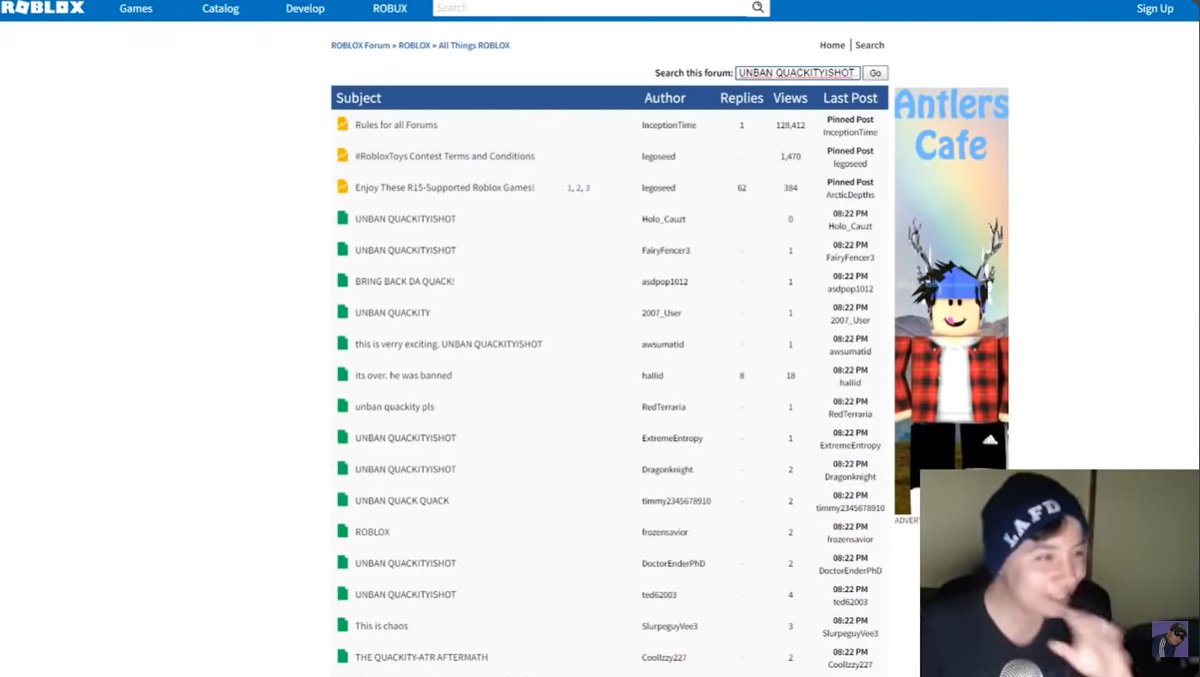Open the Rules for all Forums thread

click(396, 125)
